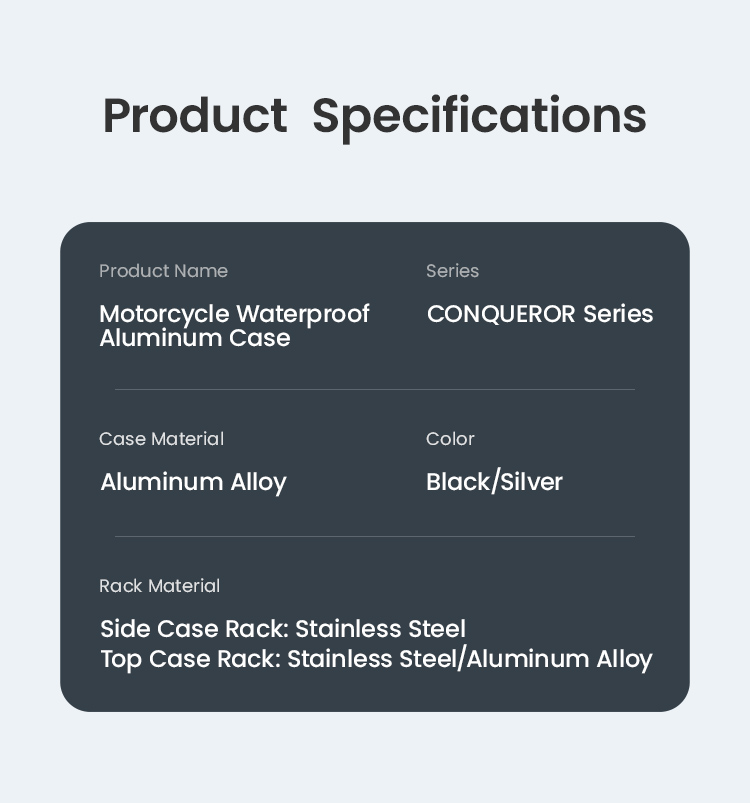The image size is (750, 803).
Task: Click the "Top Case Rack:" text
Action: [x=190, y=659]
